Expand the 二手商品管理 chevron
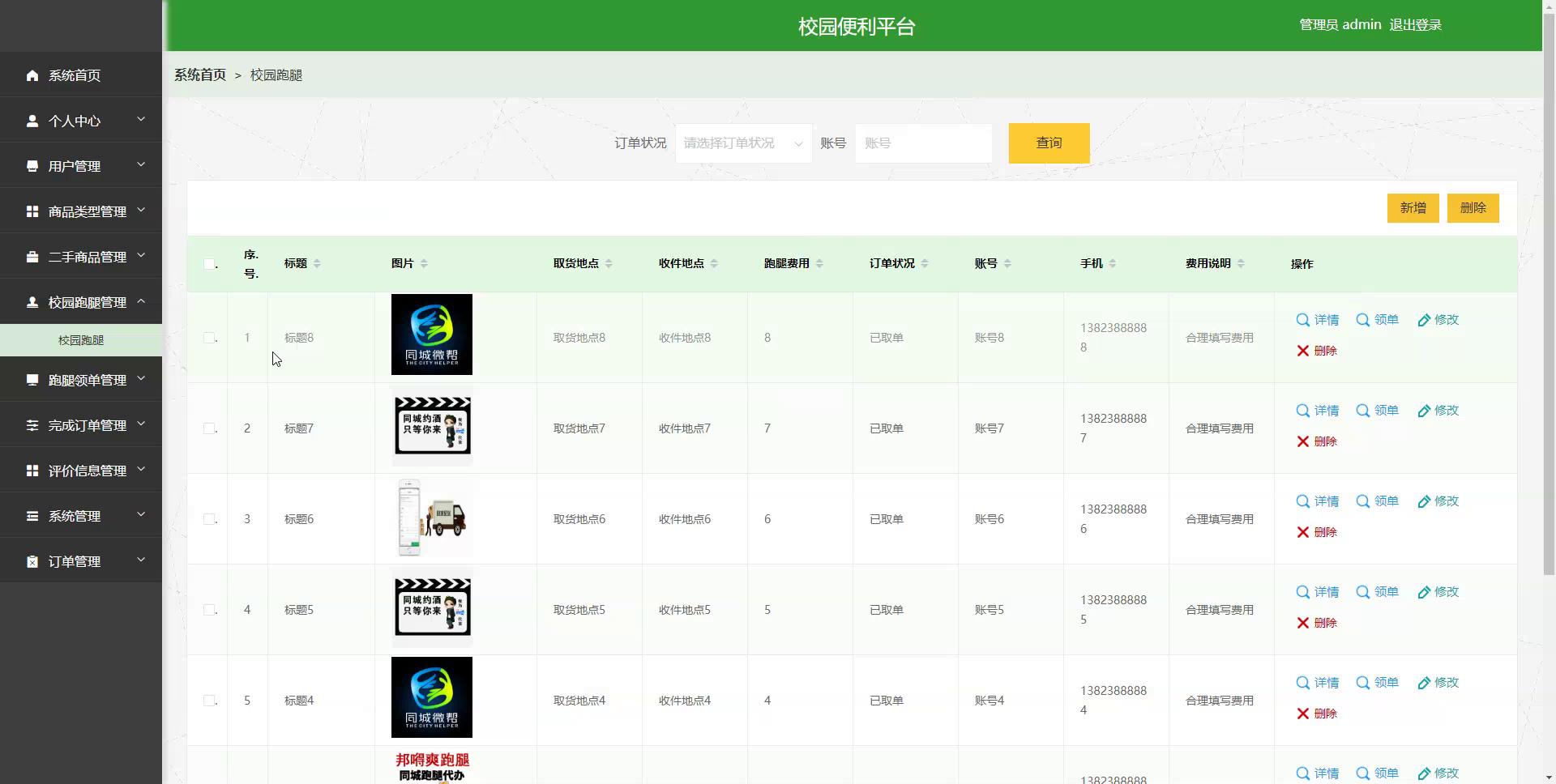1556x784 pixels. click(141, 255)
